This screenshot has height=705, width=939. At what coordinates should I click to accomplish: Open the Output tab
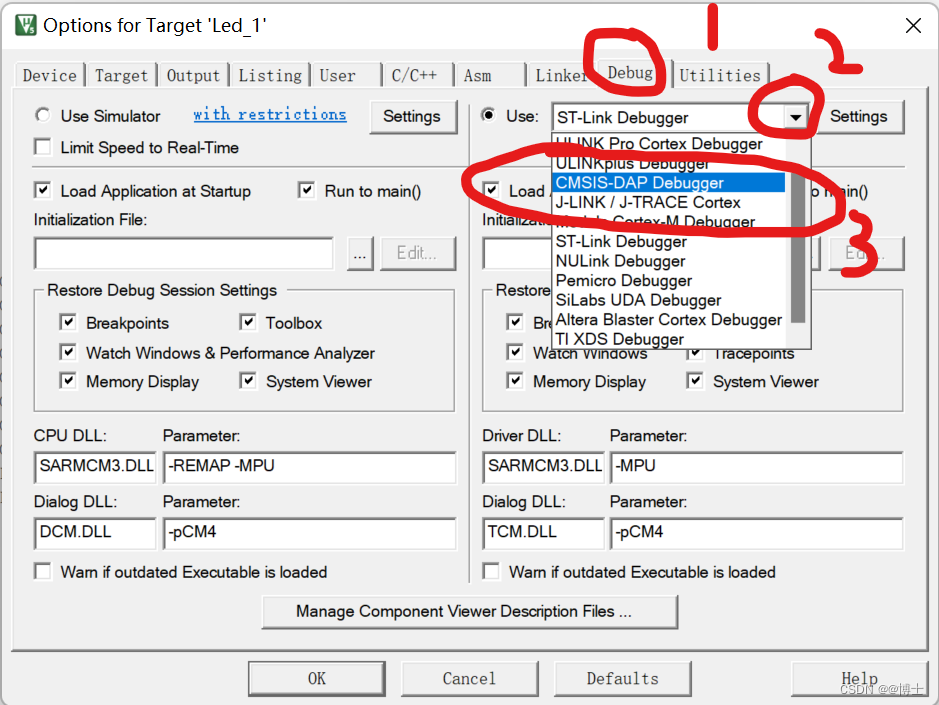pyautogui.click(x=193, y=75)
